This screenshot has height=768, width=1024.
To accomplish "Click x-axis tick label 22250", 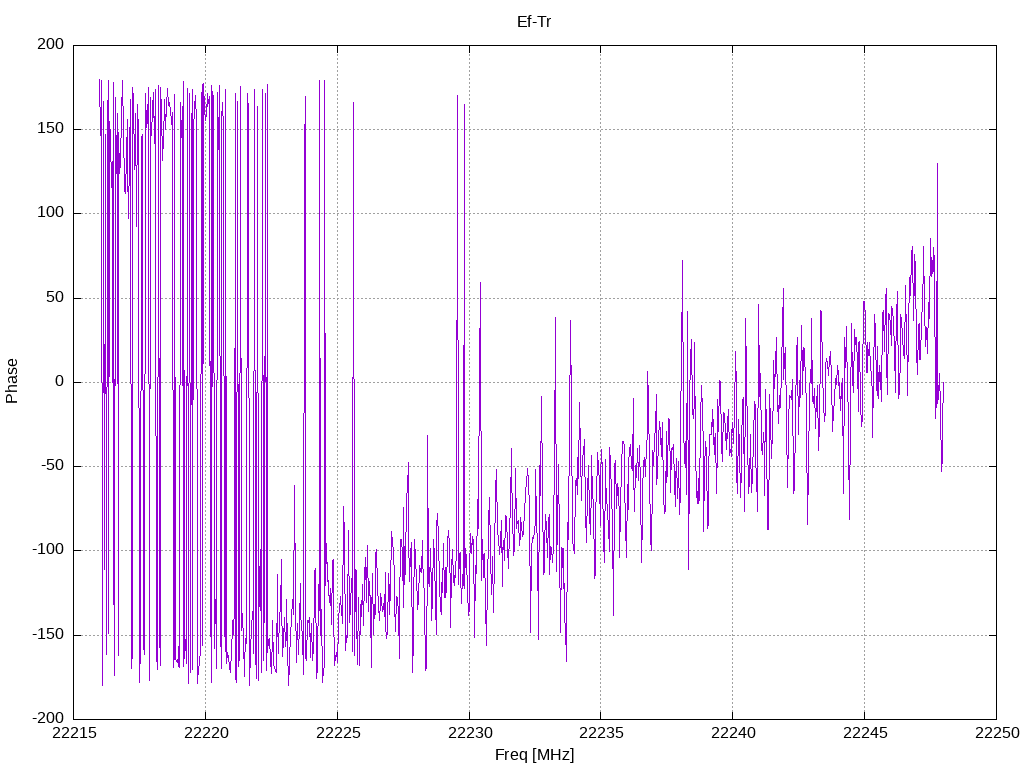I will pyautogui.click(x=997, y=733).
